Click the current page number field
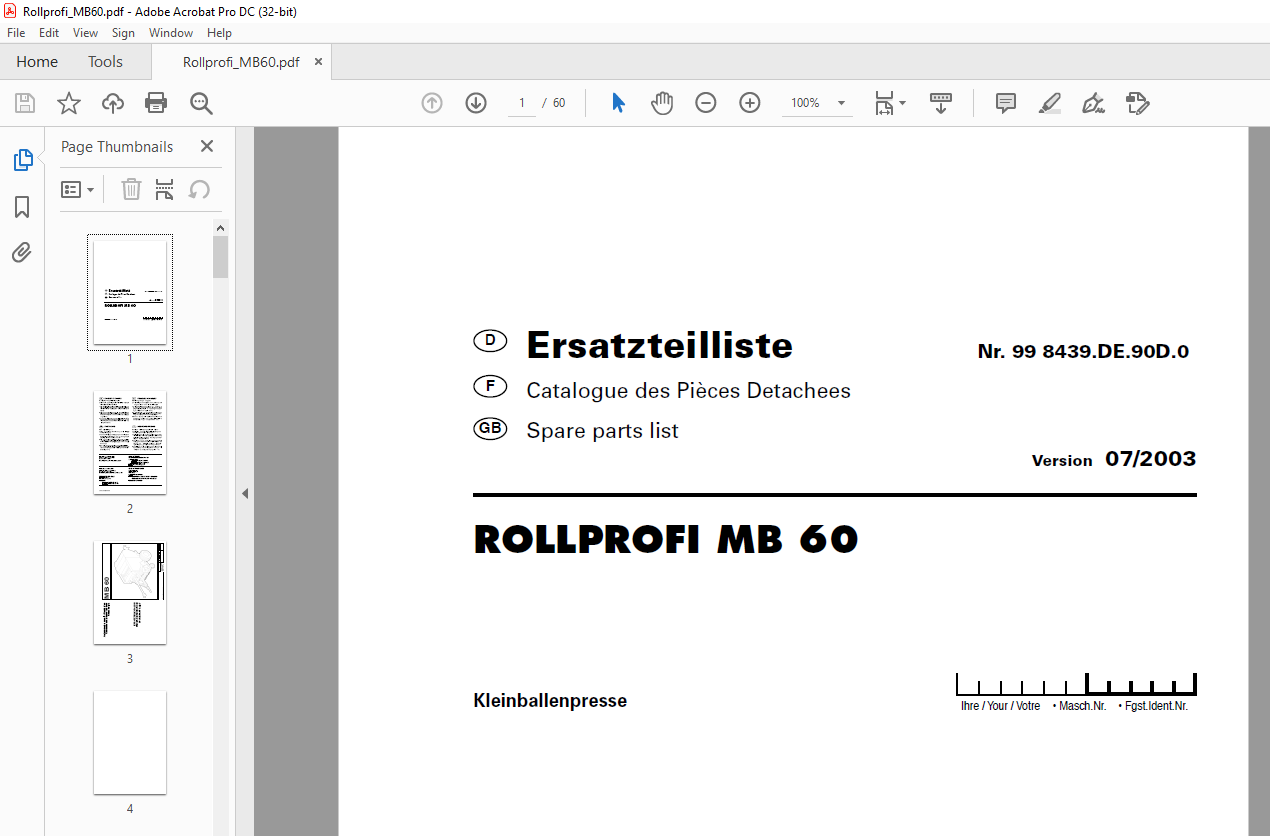Screen dimensions: 1270x836 [x=522, y=103]
